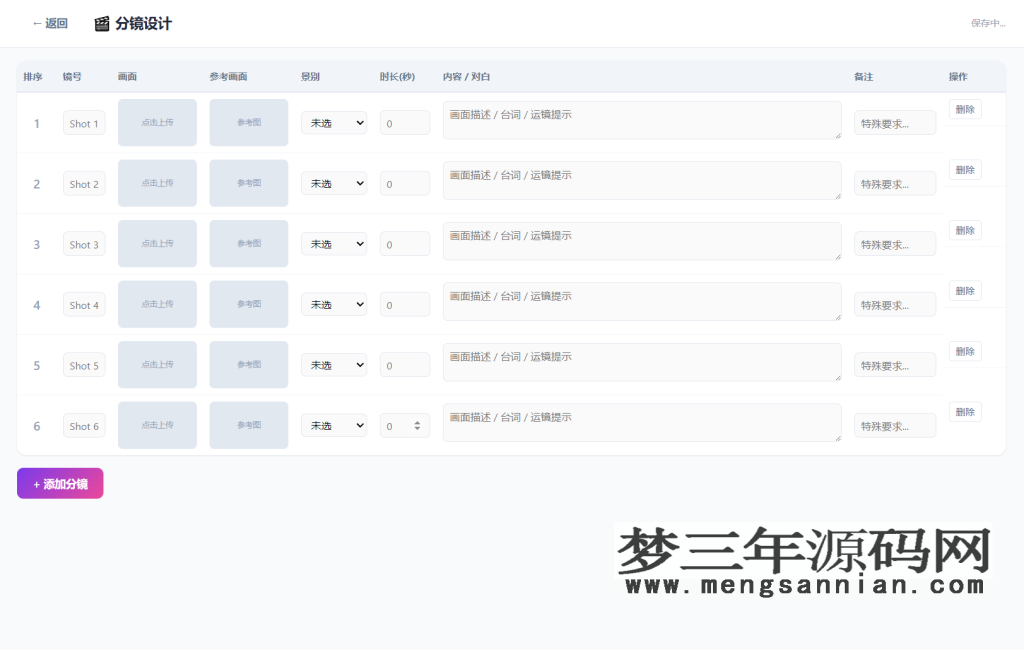The width and height of the screenshot is (1024, 650).
Task: Click the 点击上传 upload area for Shot 5
Action: pyautogui.click(x=157, y=364)
